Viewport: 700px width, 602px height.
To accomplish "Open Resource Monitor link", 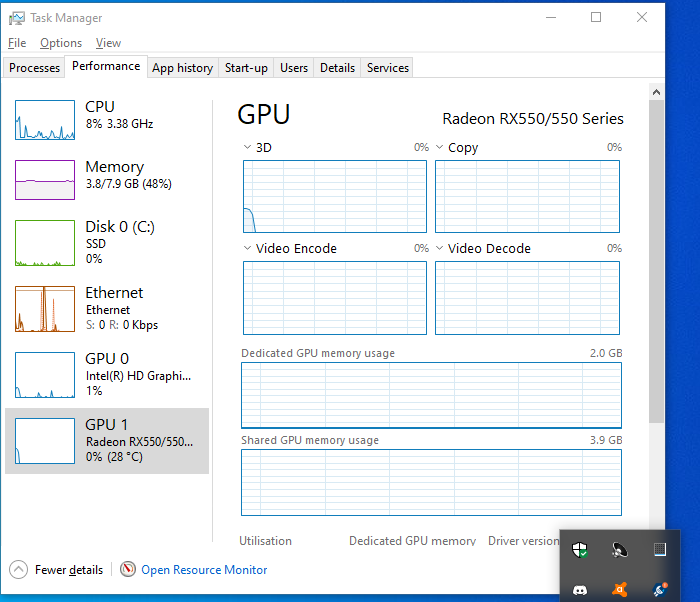I will click(204, 570).
